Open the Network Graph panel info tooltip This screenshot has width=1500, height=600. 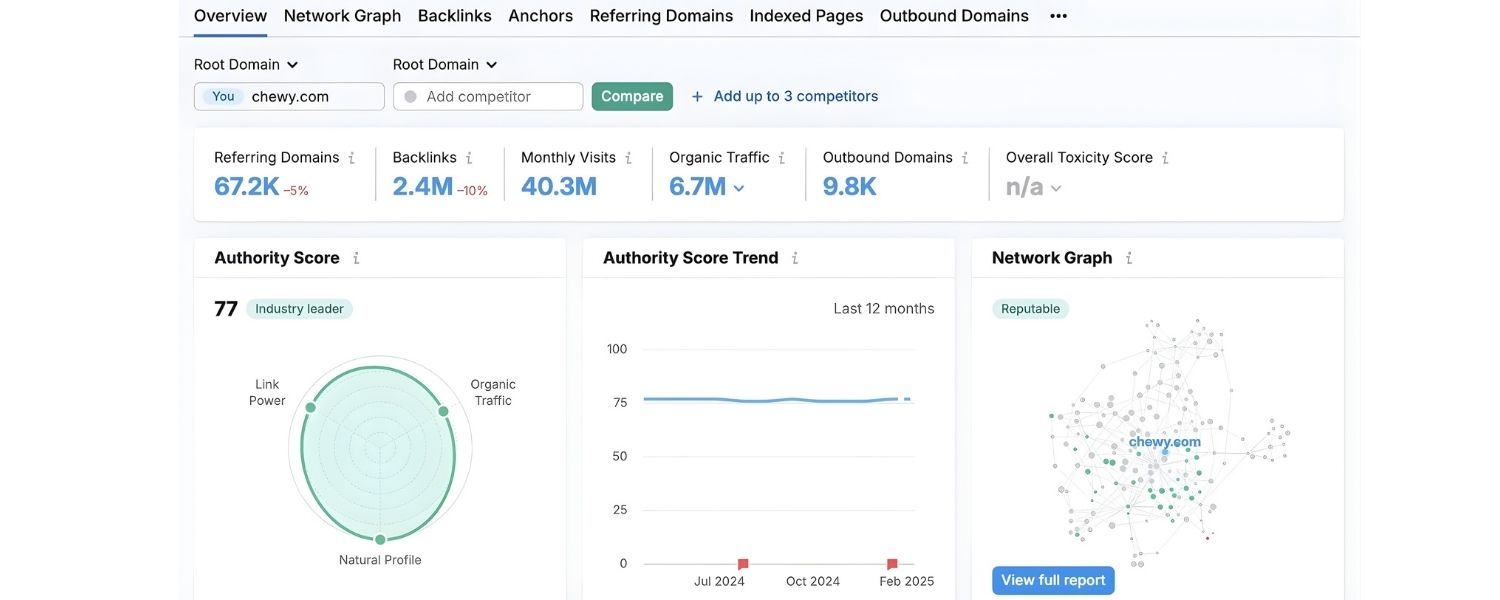(1129, 257)
